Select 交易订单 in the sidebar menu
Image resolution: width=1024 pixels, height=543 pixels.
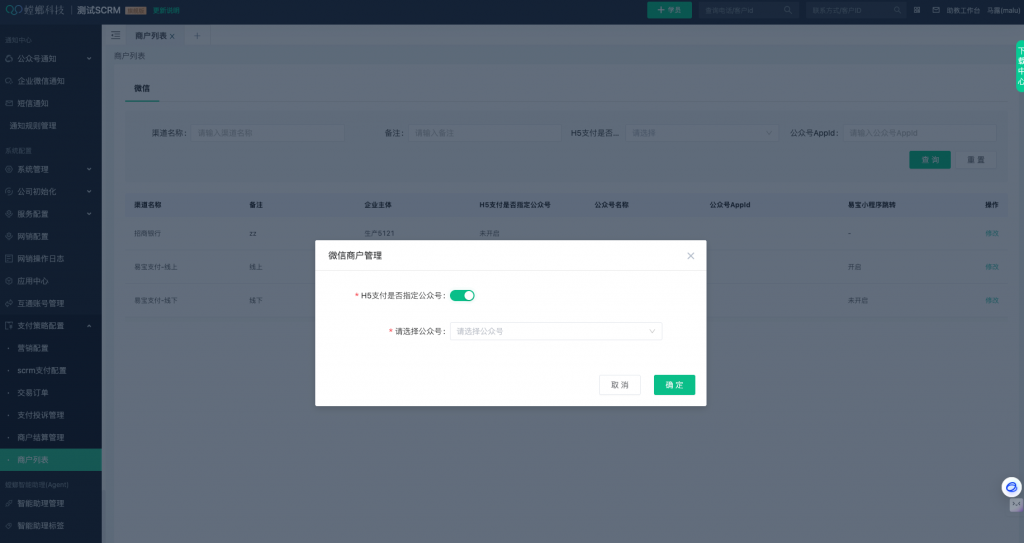[33, 392]
